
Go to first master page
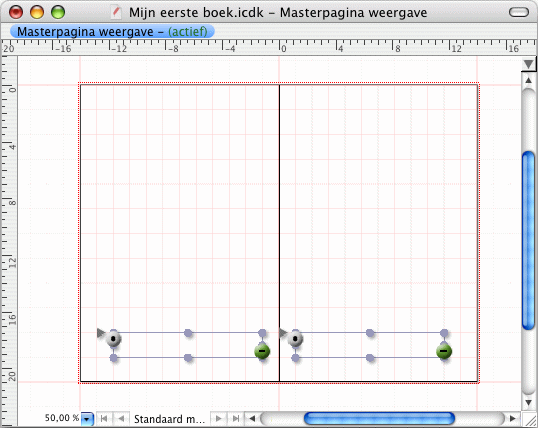tap(104, 419)
